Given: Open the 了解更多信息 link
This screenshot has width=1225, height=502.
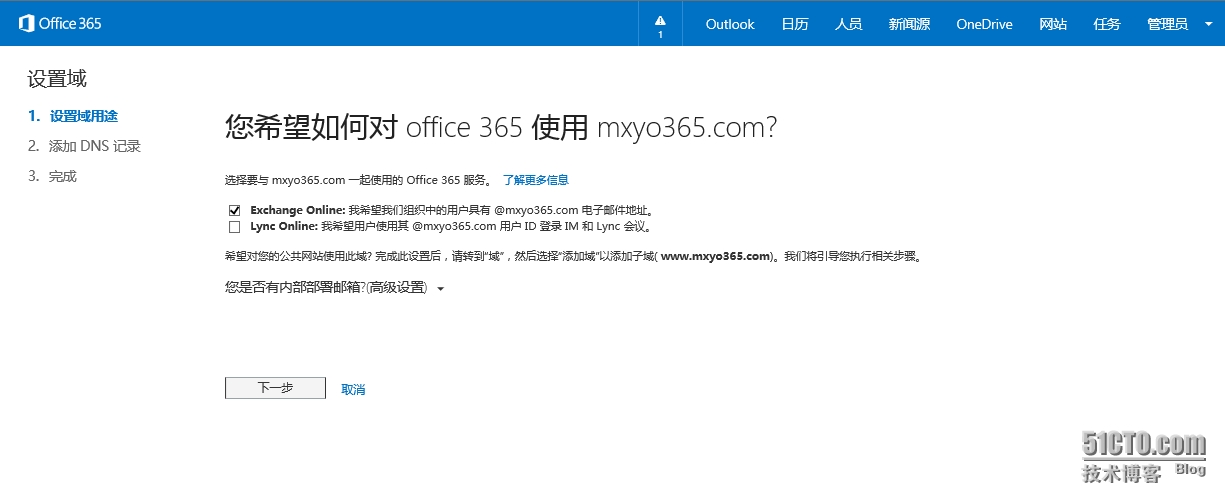Looking at the screenshot, I should [535, 180].
